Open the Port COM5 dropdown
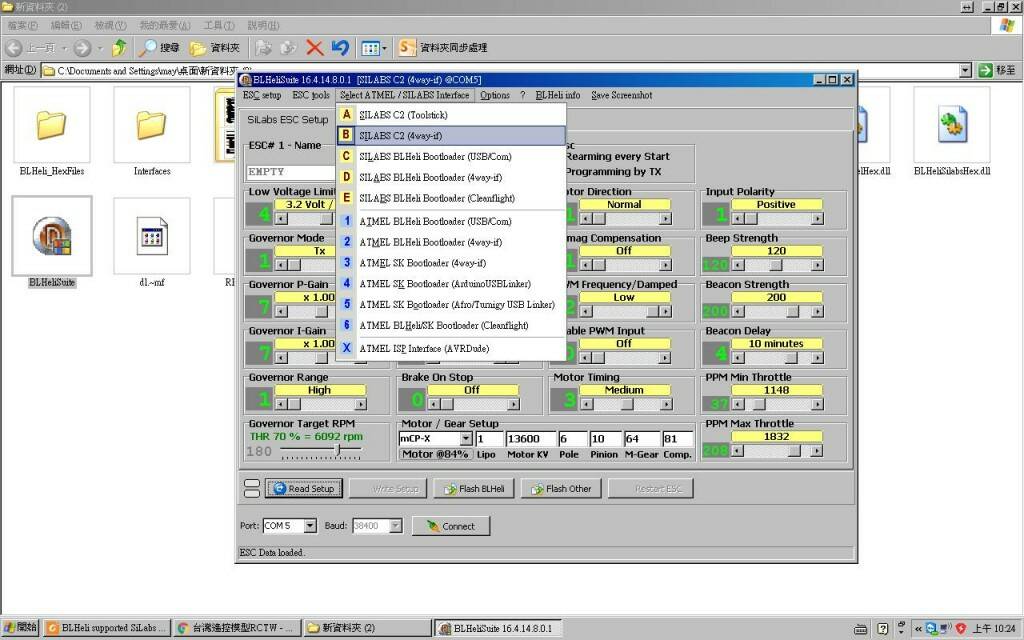This screenshot has width=1024, height=640. [310, 526]
